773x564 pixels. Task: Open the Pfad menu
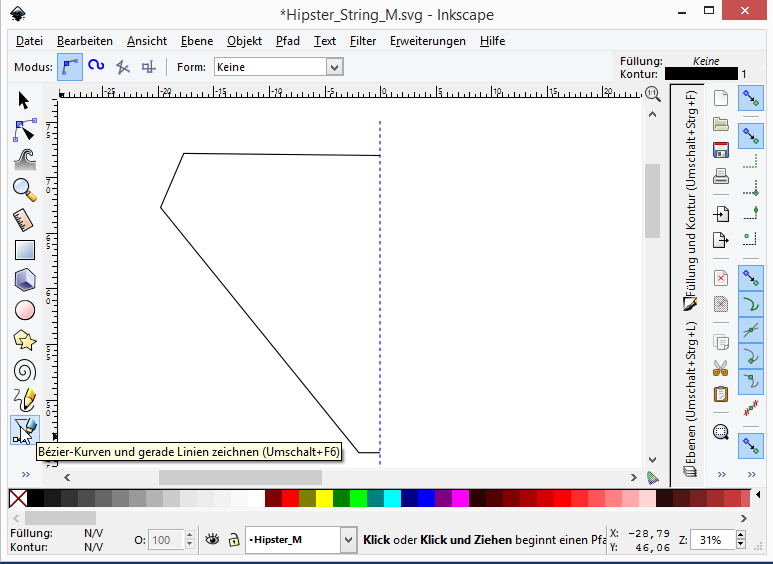click(288, 41)
